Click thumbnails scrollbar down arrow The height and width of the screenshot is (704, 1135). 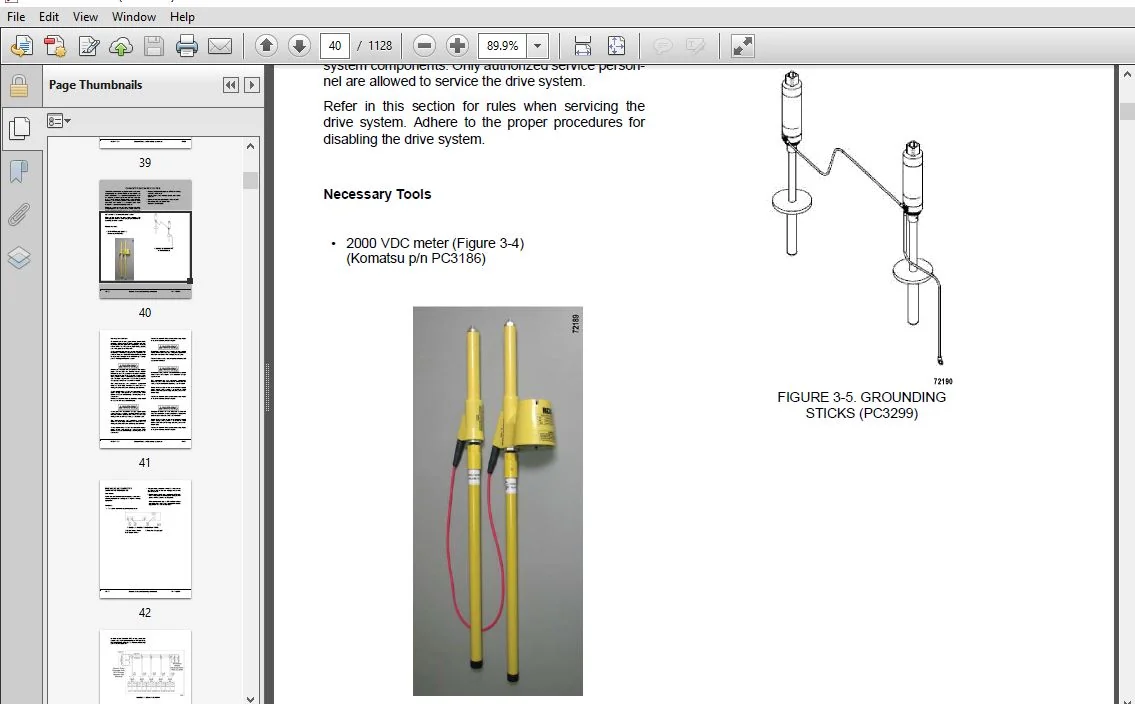[x=250, y=698]
